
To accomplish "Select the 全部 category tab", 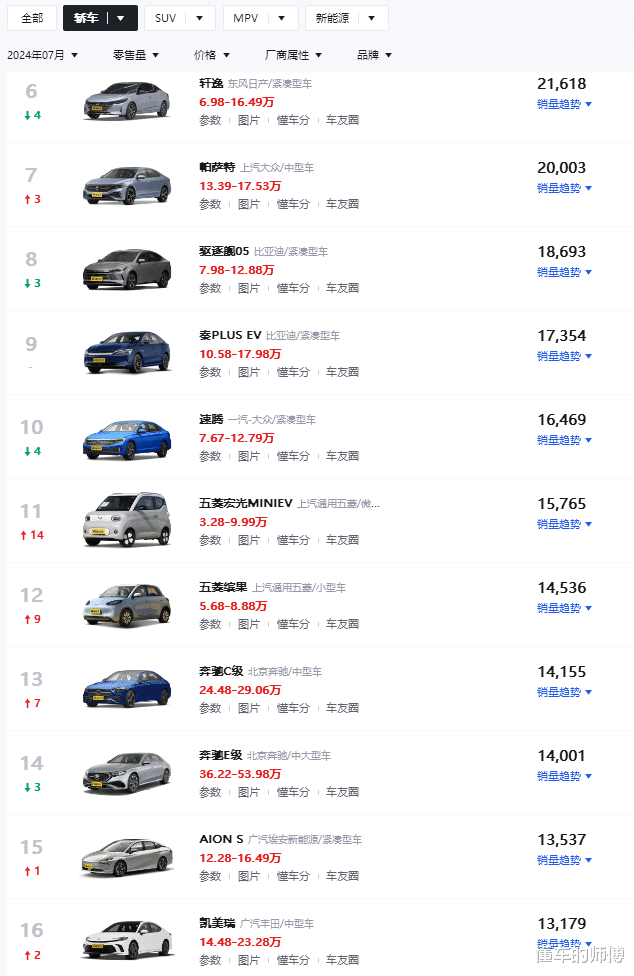I will (x=32, y=18).
